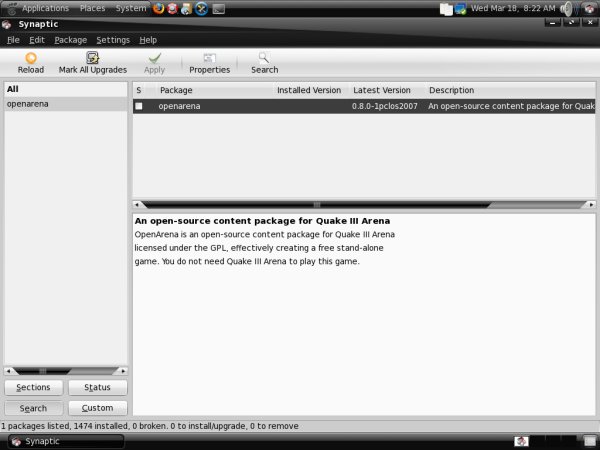Click the Status filter button
600x450 pixels.
click(x=98, y=387)
